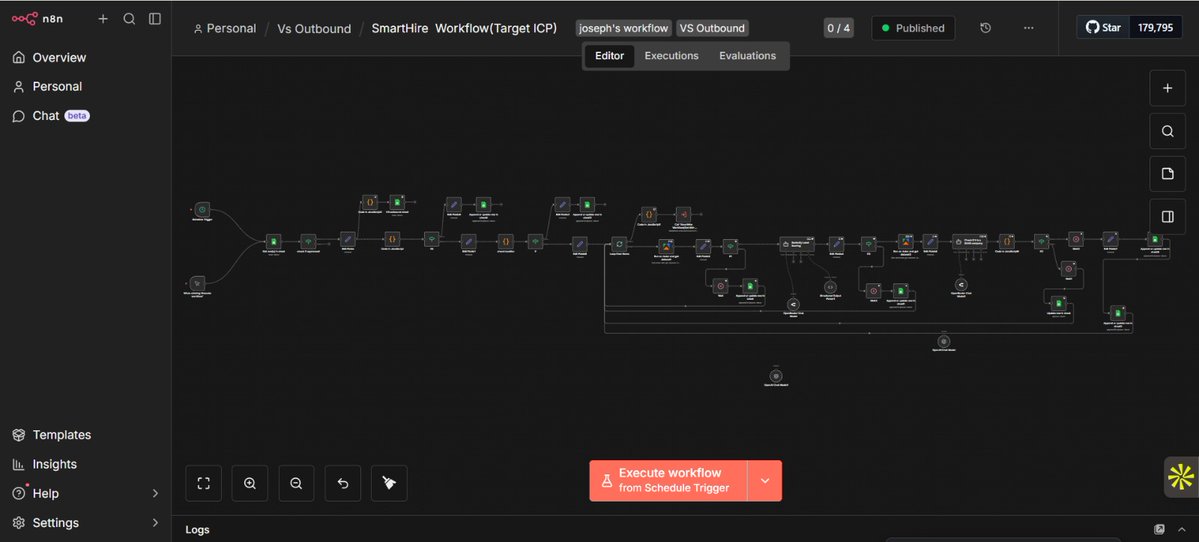Viewport: 1199px width, 542px height.
Task: Click the VS Outbound tag
Action: pos(712,28)
